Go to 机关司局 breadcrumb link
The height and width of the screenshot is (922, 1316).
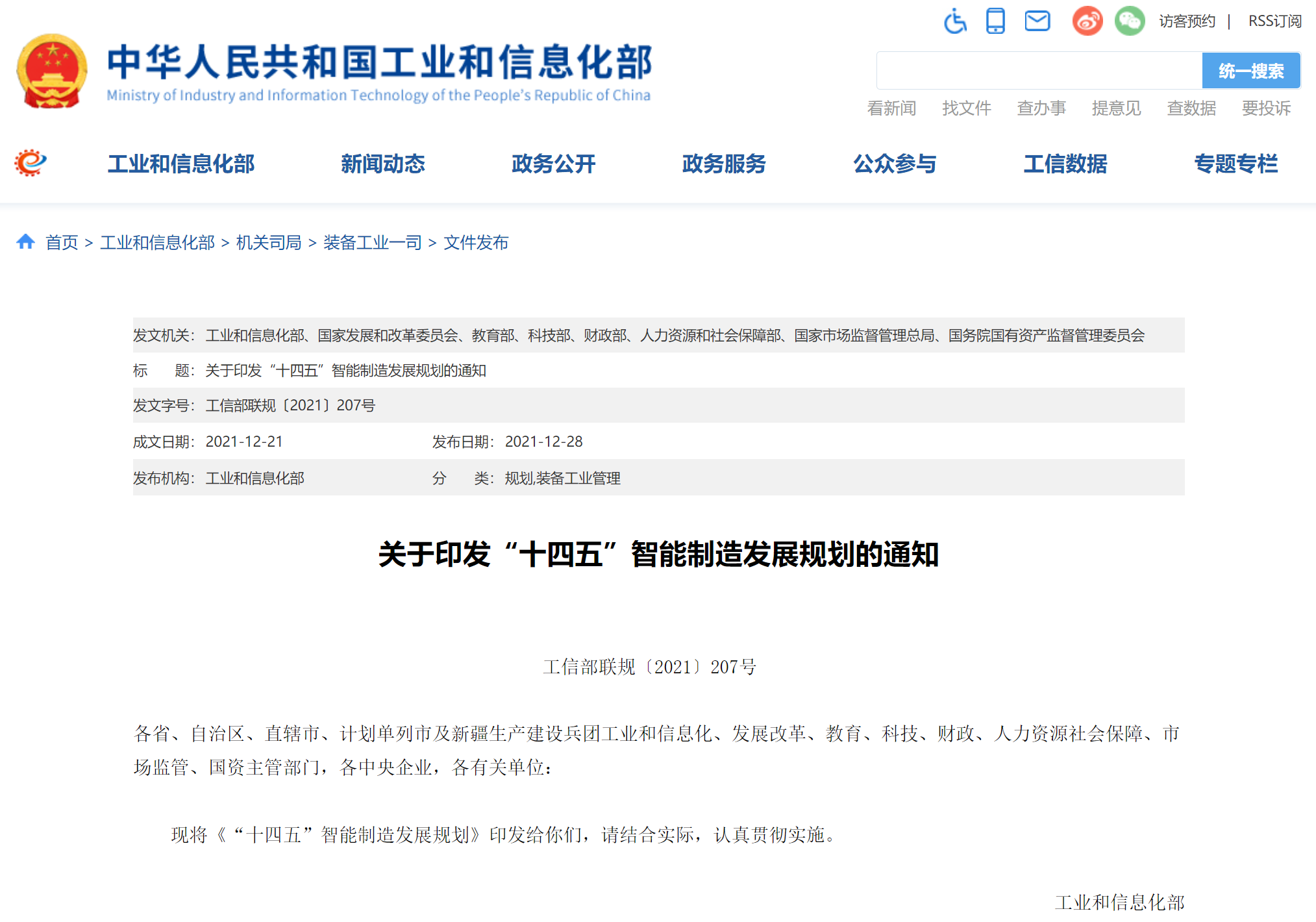pyautogui.click(x=269, y=243)
